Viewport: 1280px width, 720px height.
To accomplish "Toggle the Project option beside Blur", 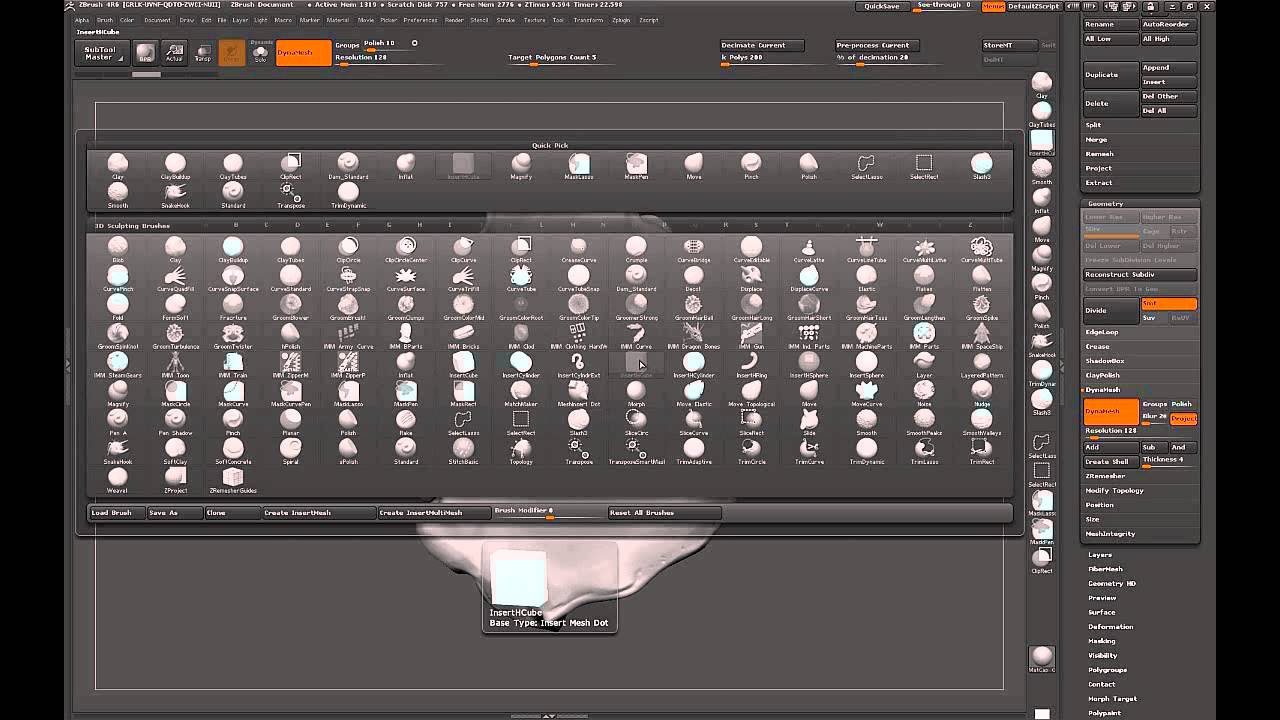I will [1184, 418].
